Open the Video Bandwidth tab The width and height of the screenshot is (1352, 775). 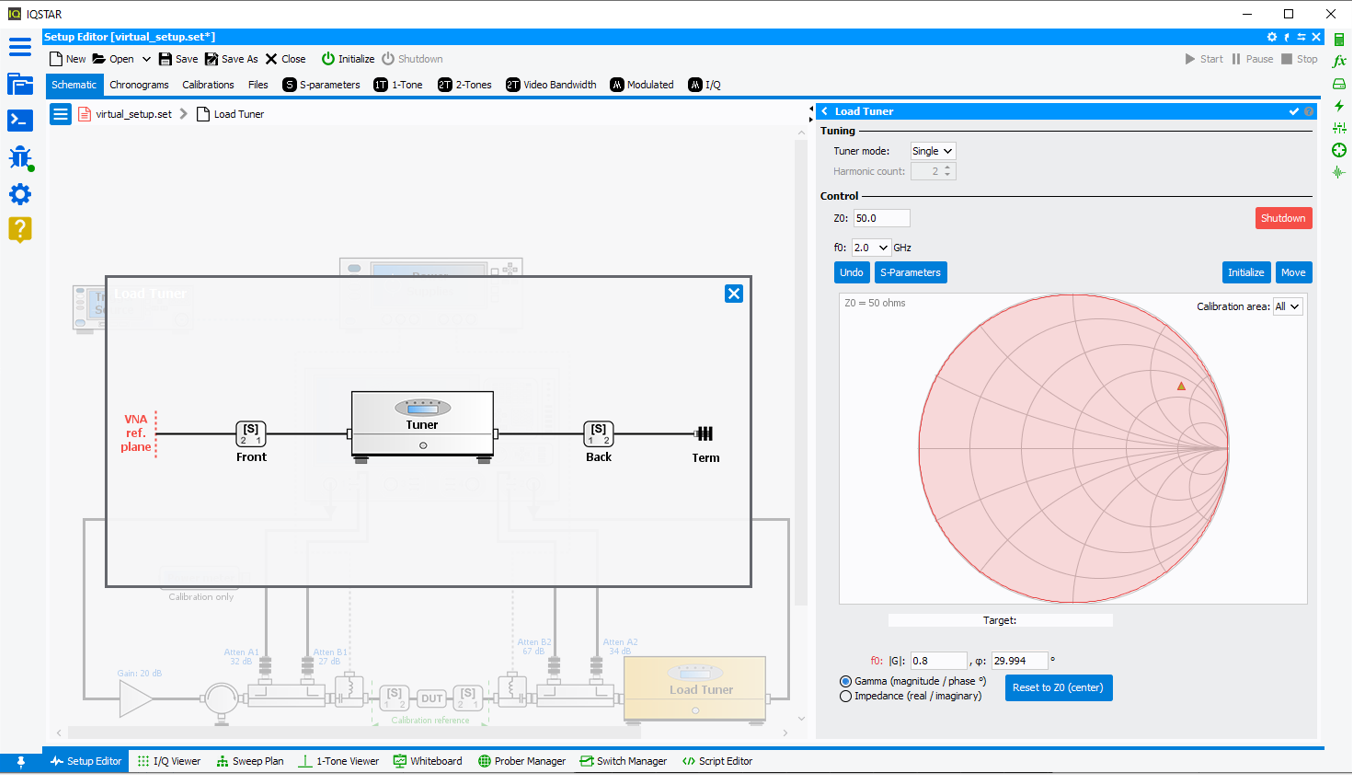[551, 85]
